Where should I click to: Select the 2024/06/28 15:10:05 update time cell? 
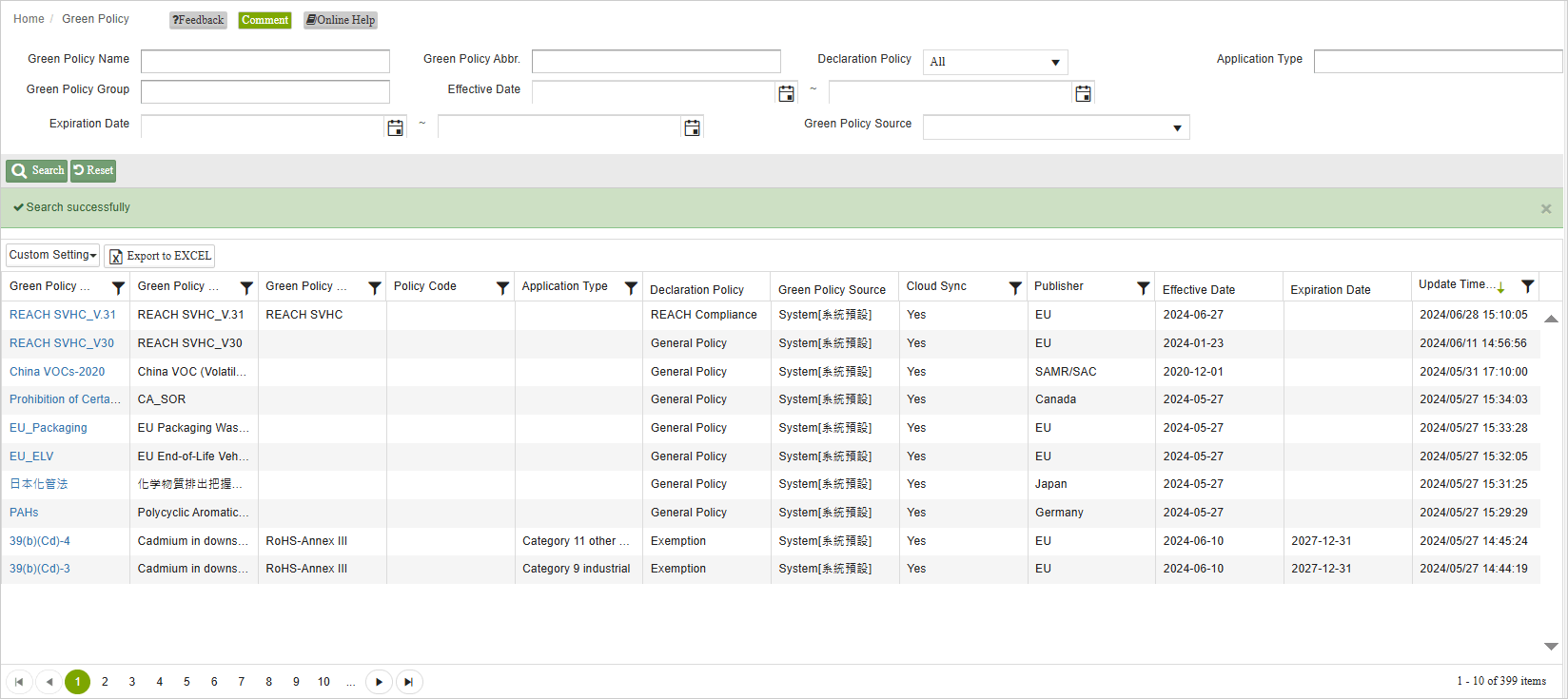pos(1476,315)
